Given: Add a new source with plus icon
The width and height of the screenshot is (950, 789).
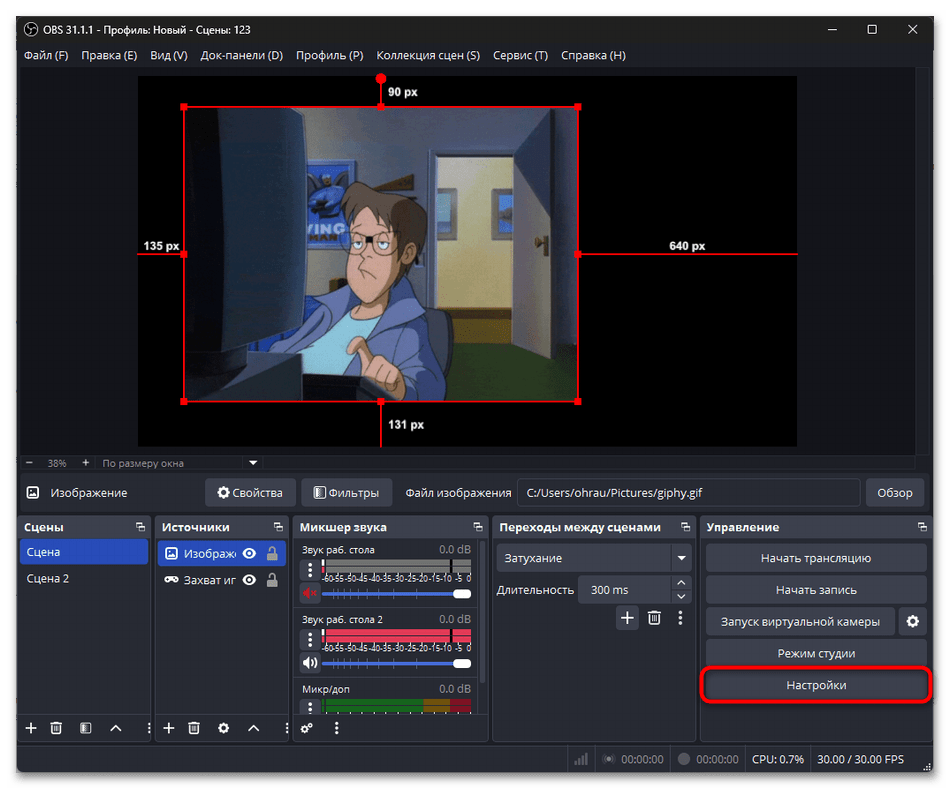Looking at the screenshot, I should tap(169, 728).
